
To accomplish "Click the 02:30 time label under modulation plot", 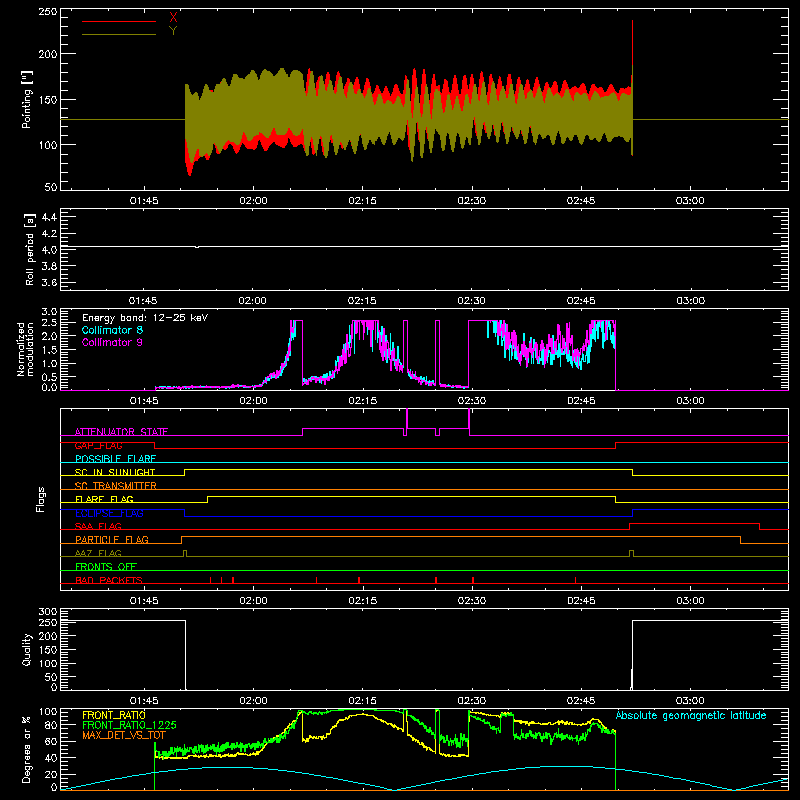I will (x=471, y=401).
